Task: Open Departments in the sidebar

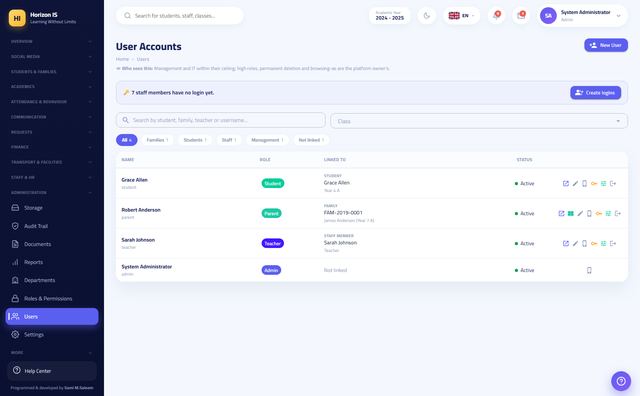Action: pyautogui.click(x=51, y=280)
